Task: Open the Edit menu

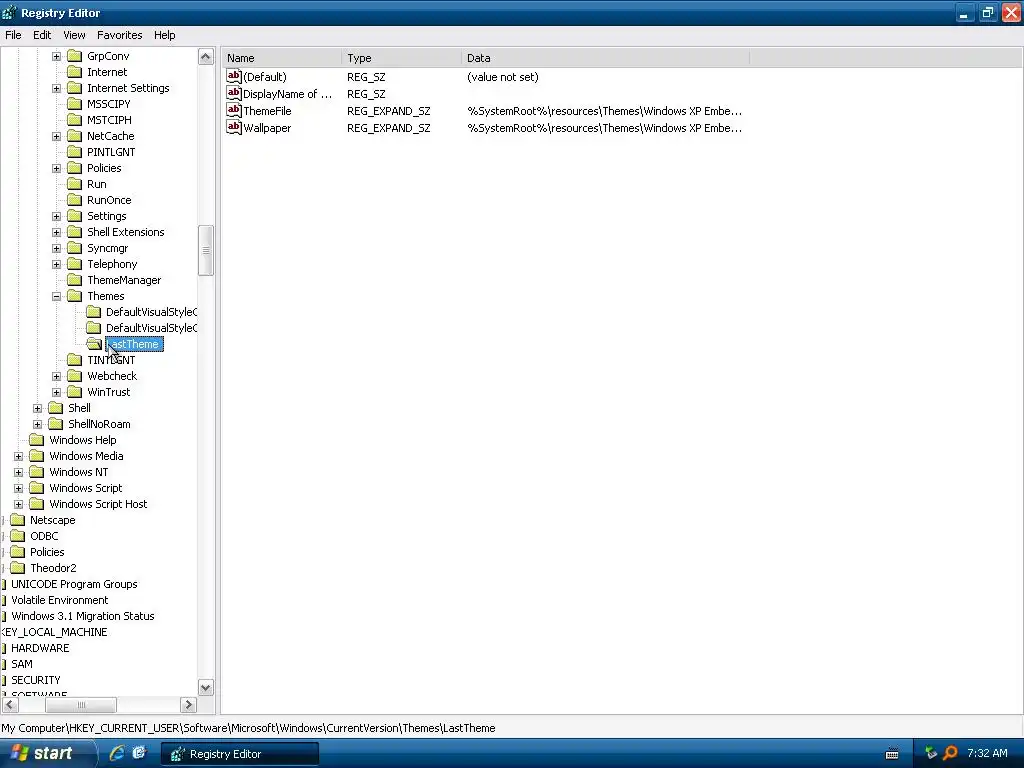Action: coord(42,35)
